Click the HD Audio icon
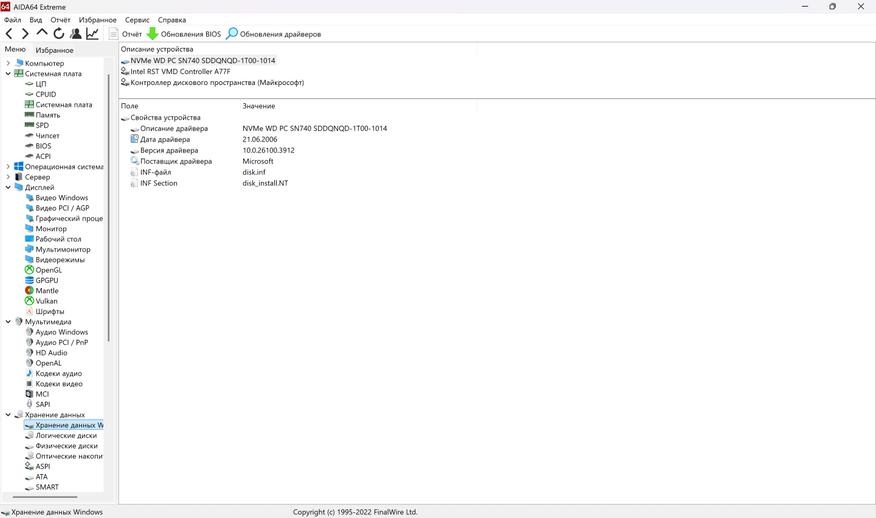Image resolution: width=876 pixels, height=518 pixels. click(x=30, y=353)
